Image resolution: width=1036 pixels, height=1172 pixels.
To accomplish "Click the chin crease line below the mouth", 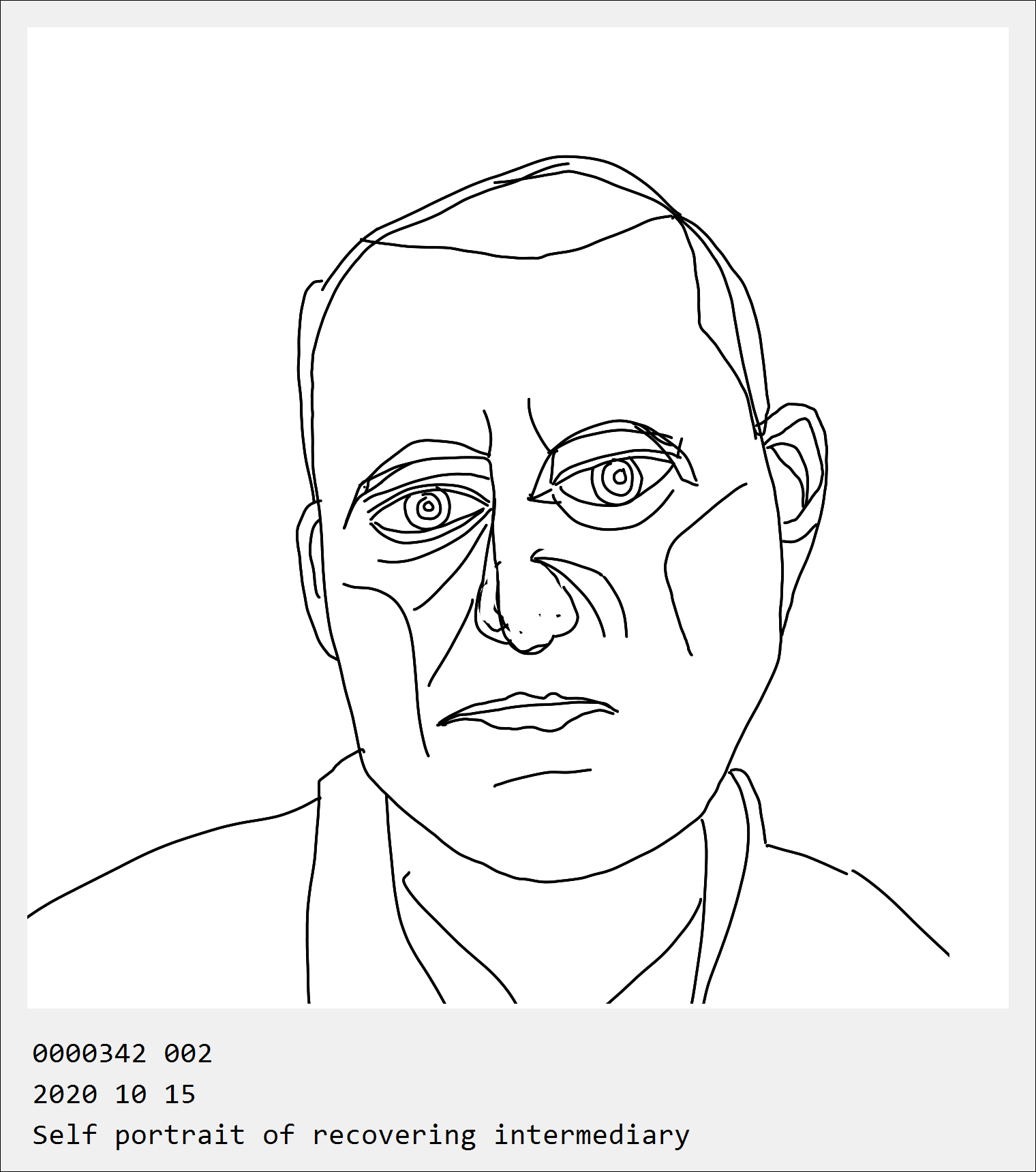I will point(543,777).
